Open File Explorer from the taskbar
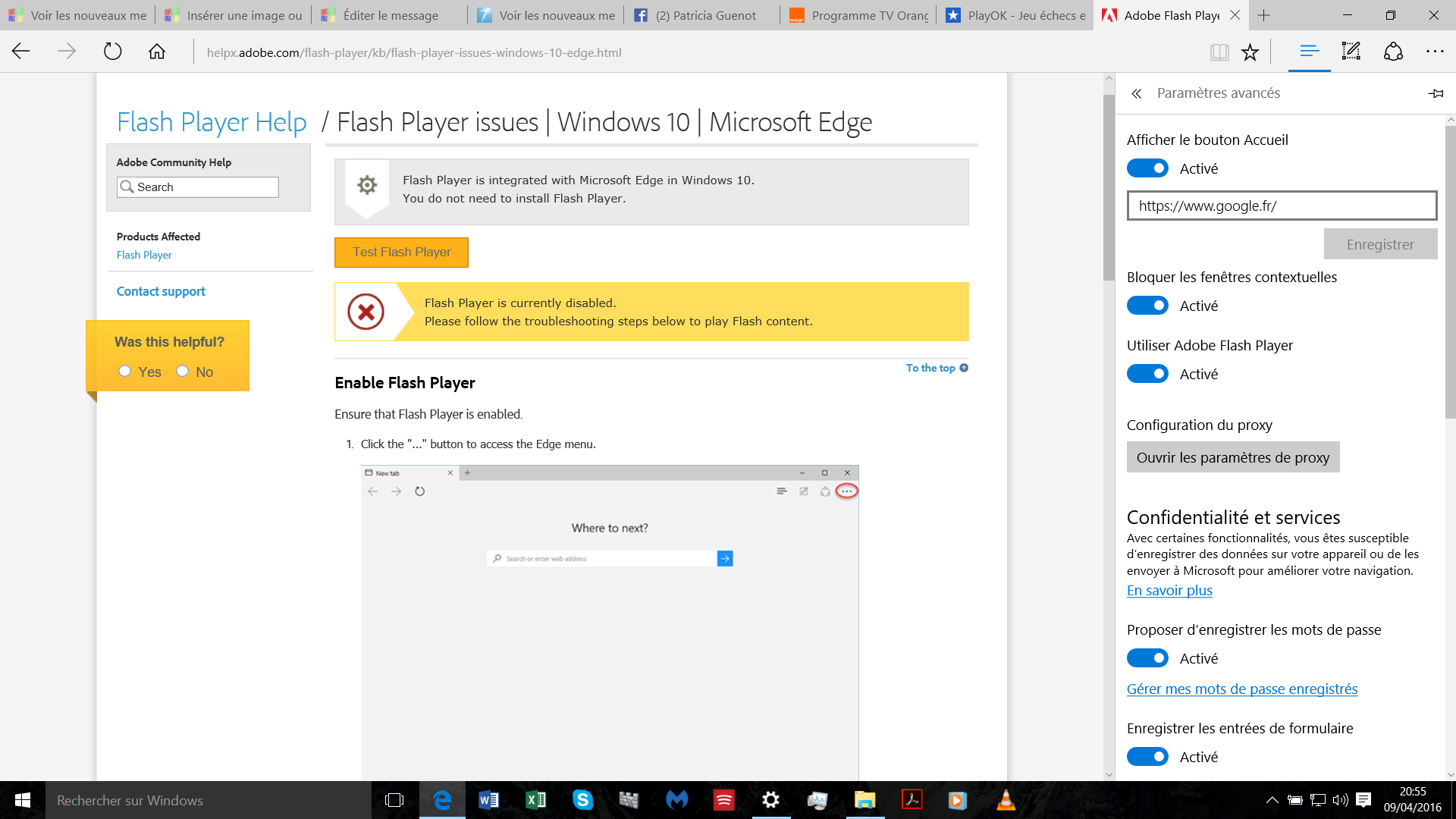Viewport: 1456px width, 819px height. pos(864,800)
